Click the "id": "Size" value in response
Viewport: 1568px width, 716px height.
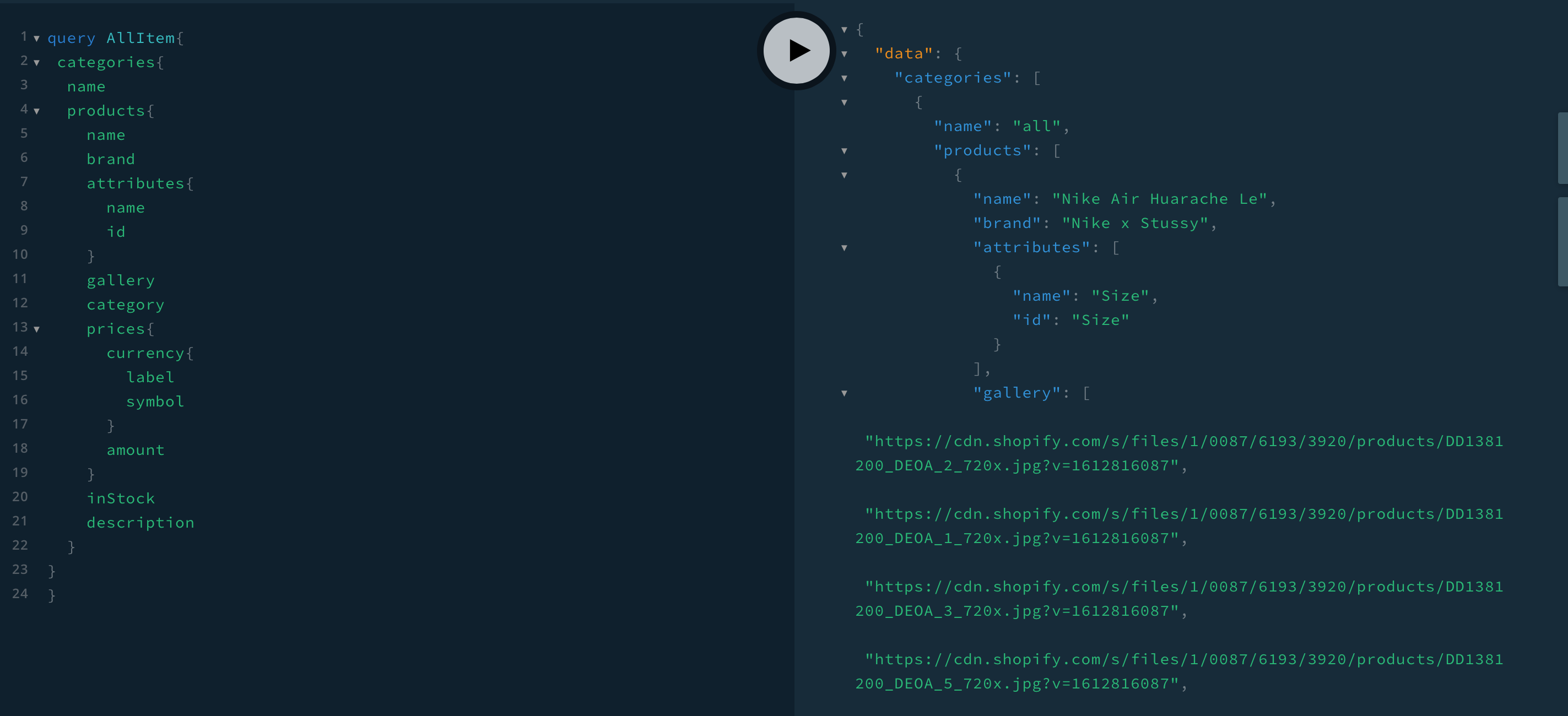tap(1101, 320)
